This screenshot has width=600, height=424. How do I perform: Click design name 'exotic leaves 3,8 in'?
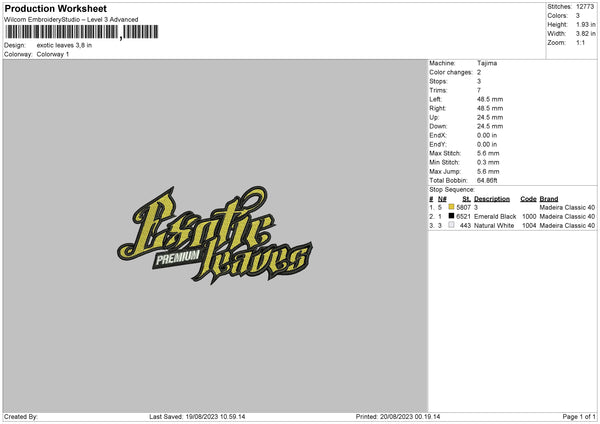click(64, 45)
